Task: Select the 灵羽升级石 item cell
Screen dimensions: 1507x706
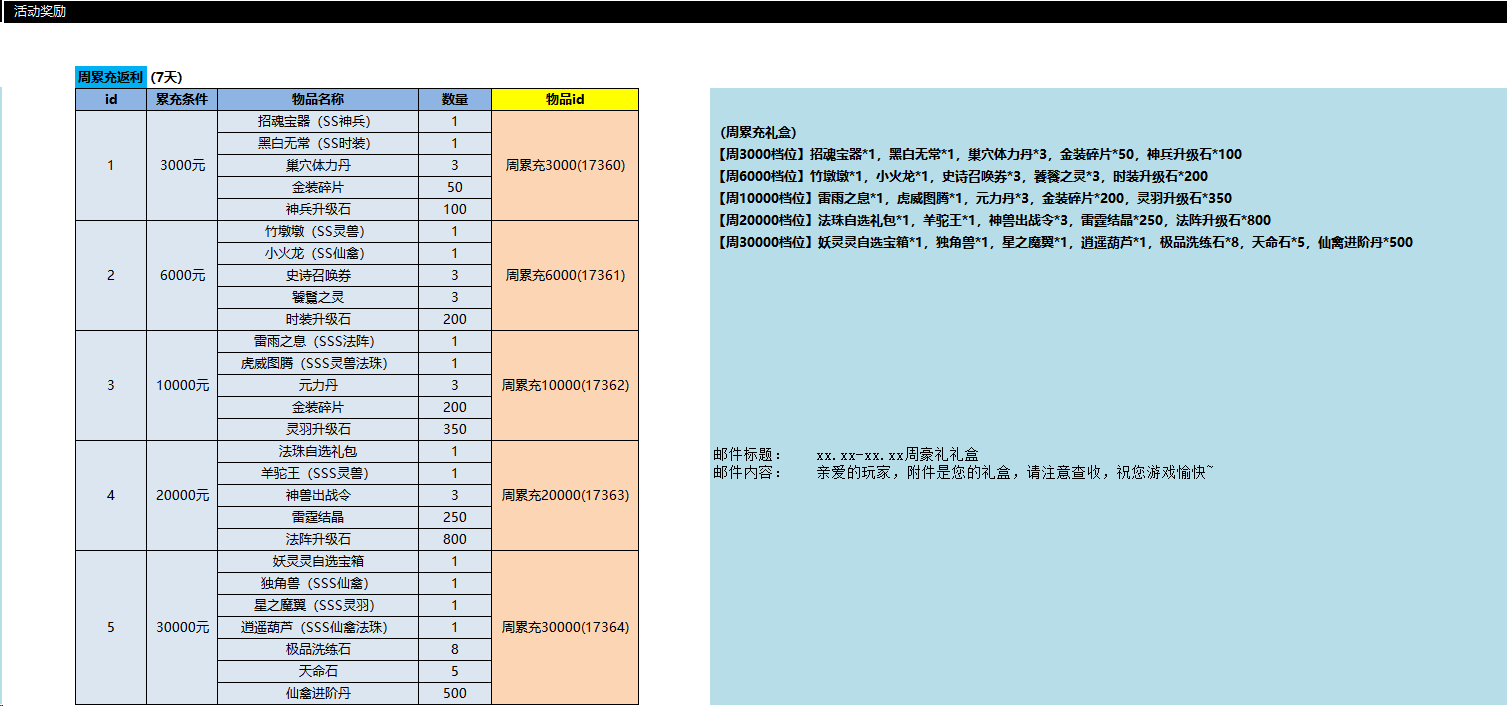Action: pyautogui.click(x=318, y=429)
